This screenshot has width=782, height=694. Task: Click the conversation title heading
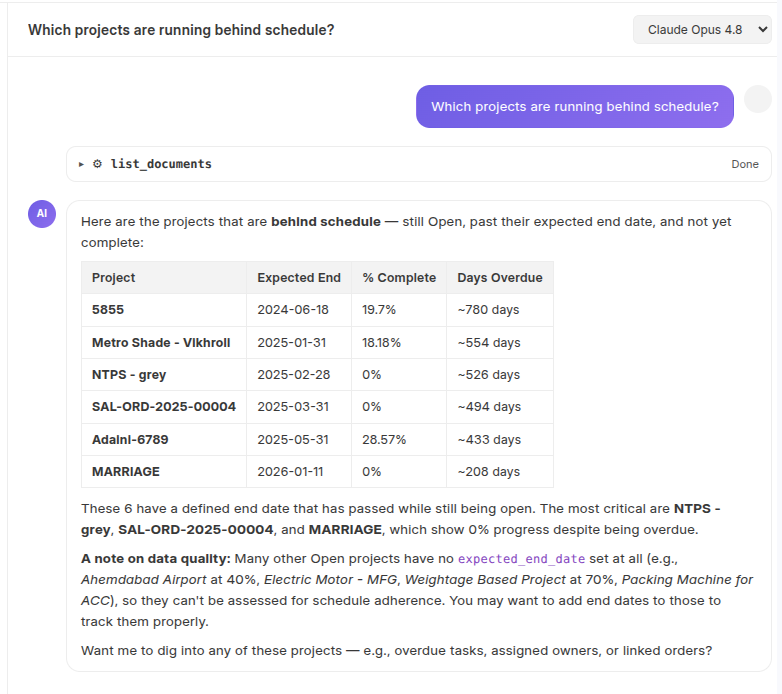click(x=181, y=30)
